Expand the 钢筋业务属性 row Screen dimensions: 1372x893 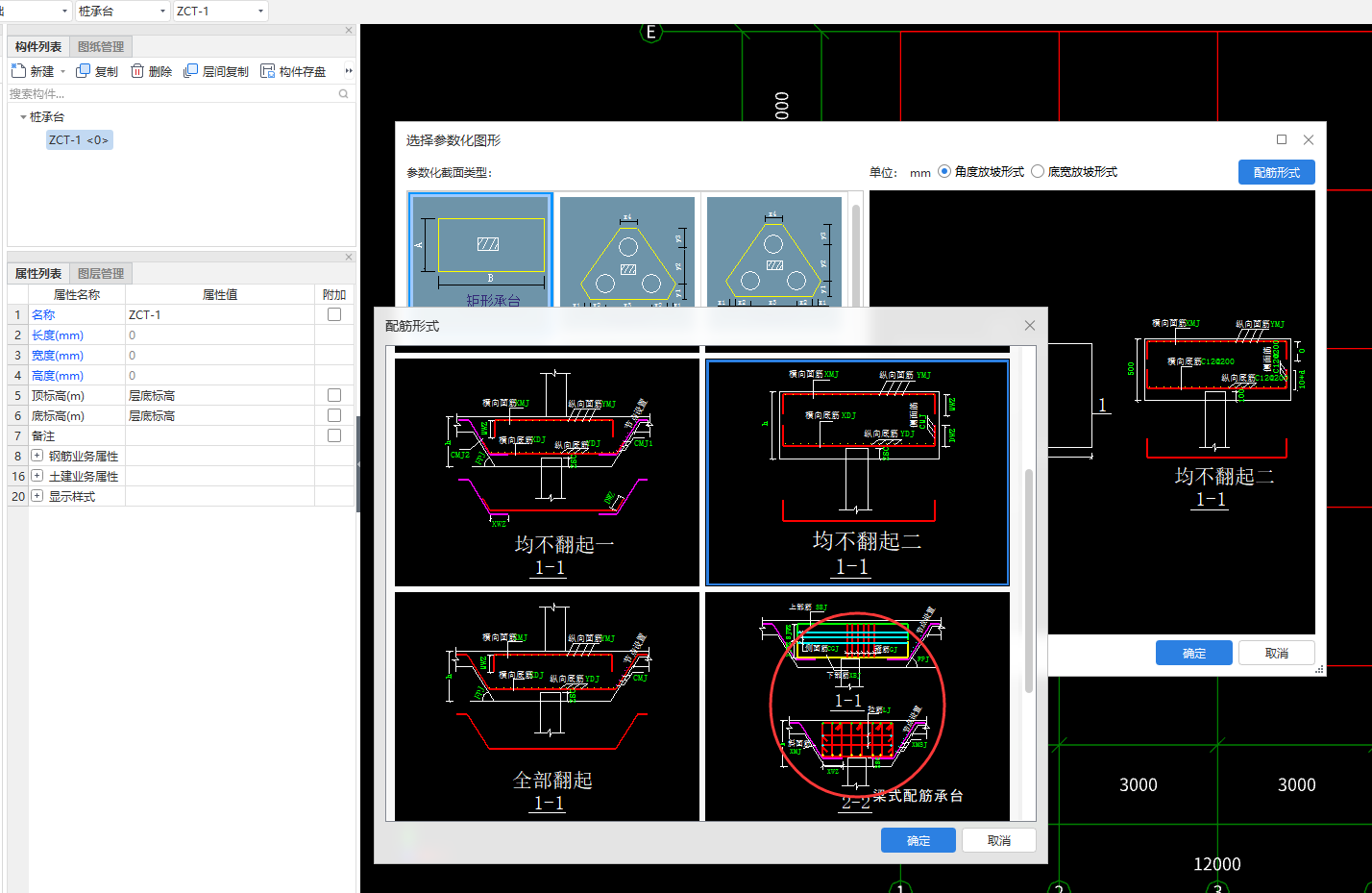37,456
